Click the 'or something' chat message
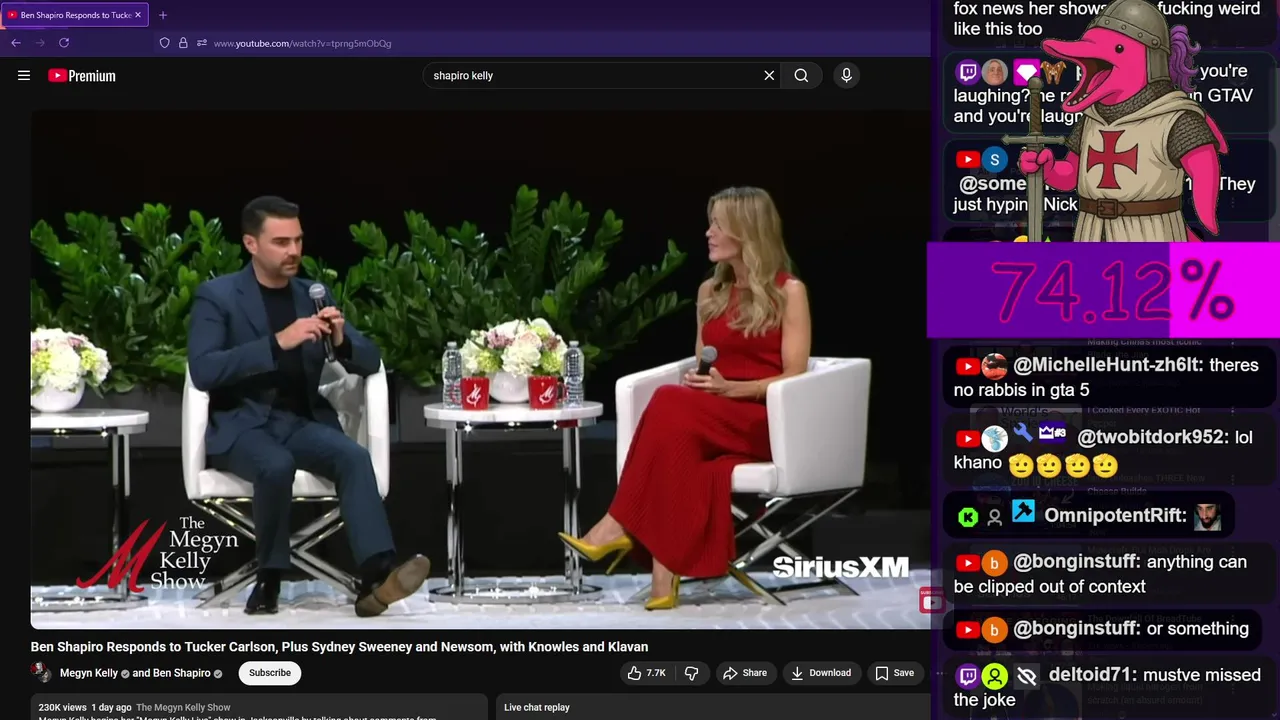Screen dimensions: 1280x720 coord(1102,629)
